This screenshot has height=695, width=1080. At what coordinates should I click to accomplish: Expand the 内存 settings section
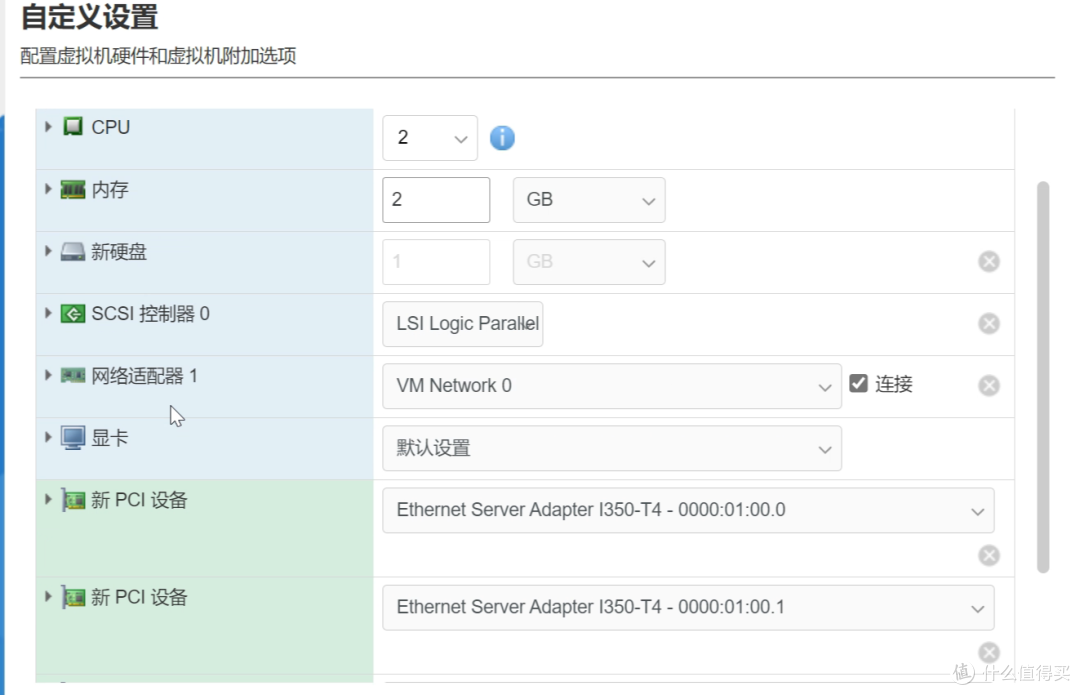point(48,189)
